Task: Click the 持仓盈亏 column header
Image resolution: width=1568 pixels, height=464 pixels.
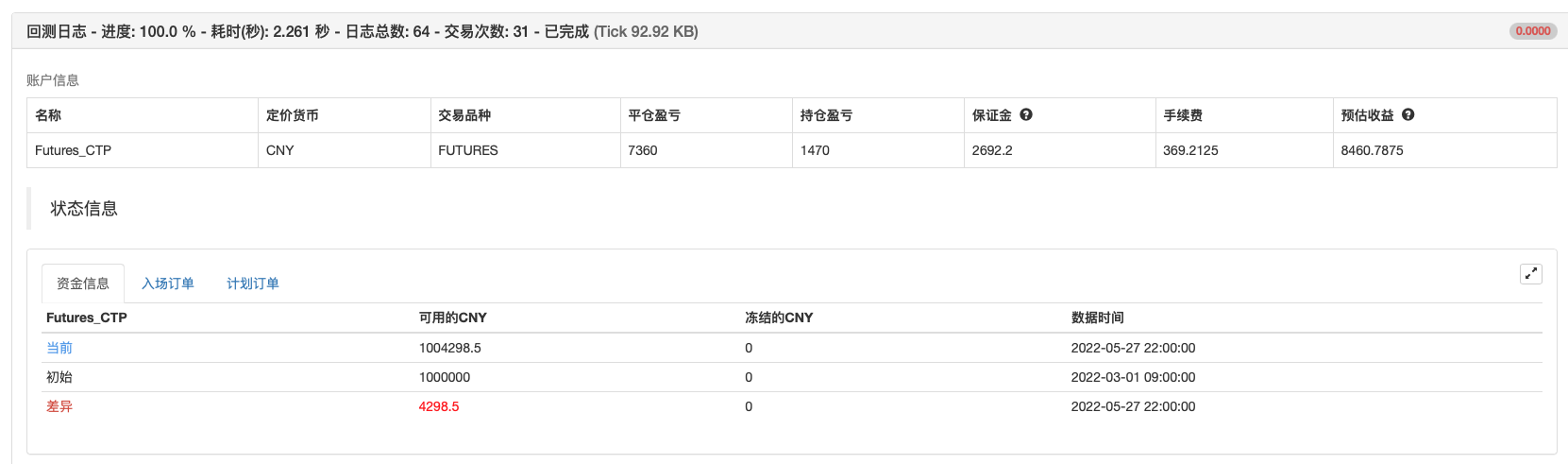Action: point(826,115)
